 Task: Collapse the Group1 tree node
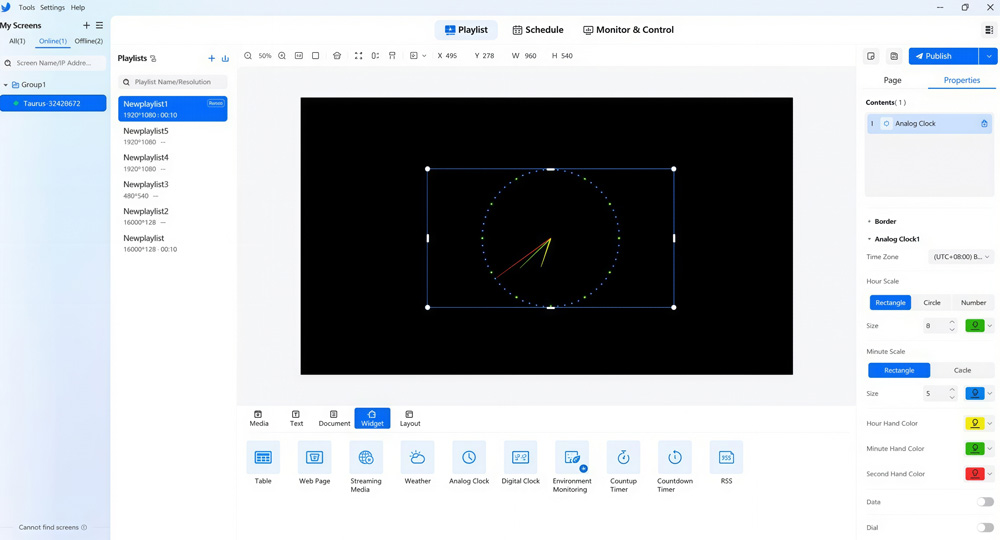[6, 85]
